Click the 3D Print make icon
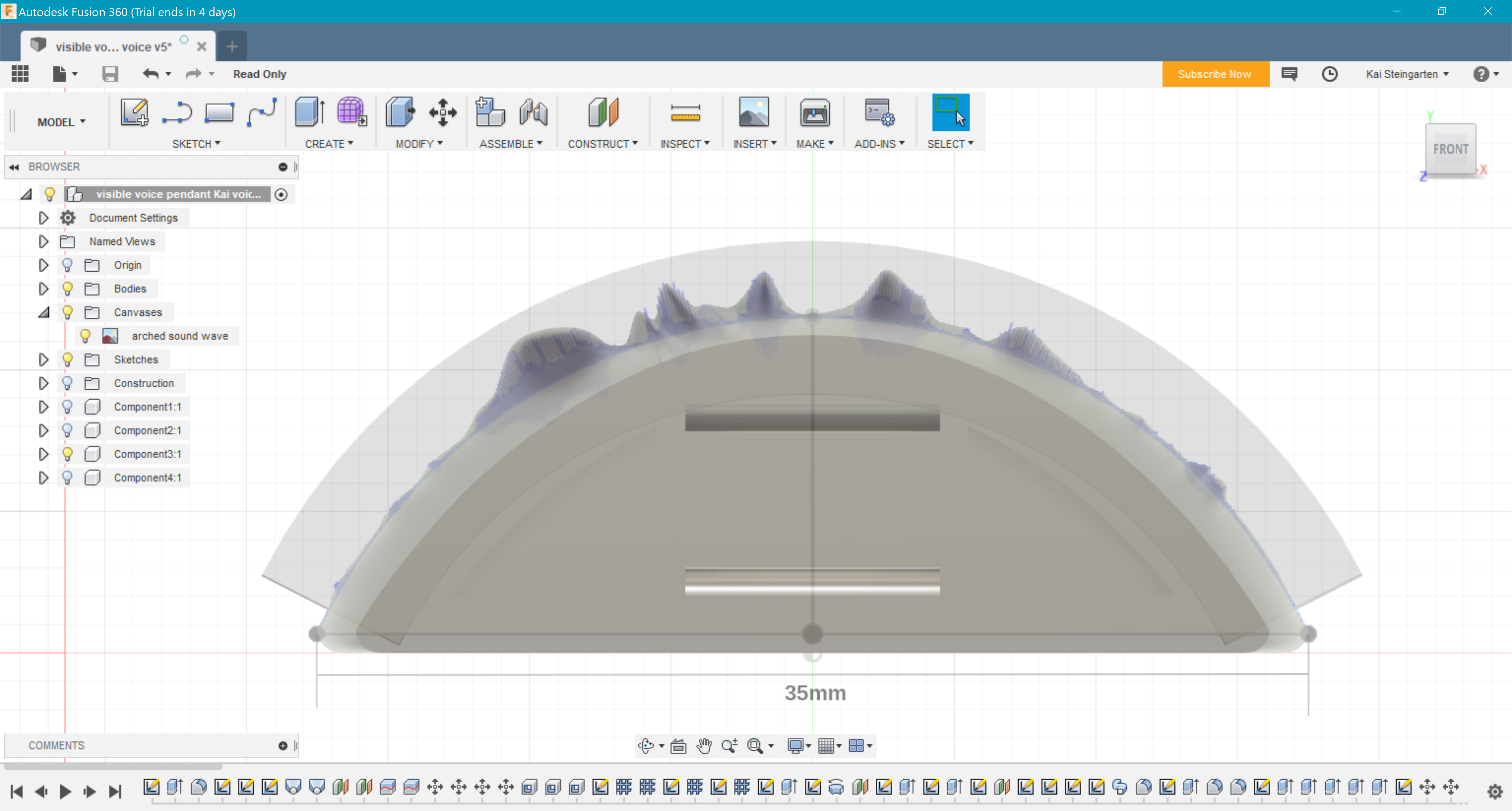The image size is (1512, 811). (x=815, y=111)
